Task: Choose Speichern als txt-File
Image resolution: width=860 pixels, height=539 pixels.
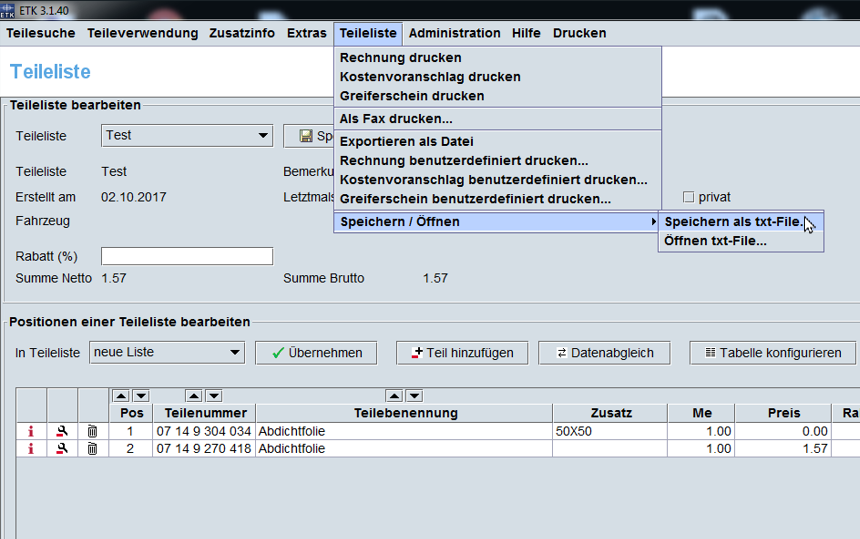Action: tap(740, 222)
